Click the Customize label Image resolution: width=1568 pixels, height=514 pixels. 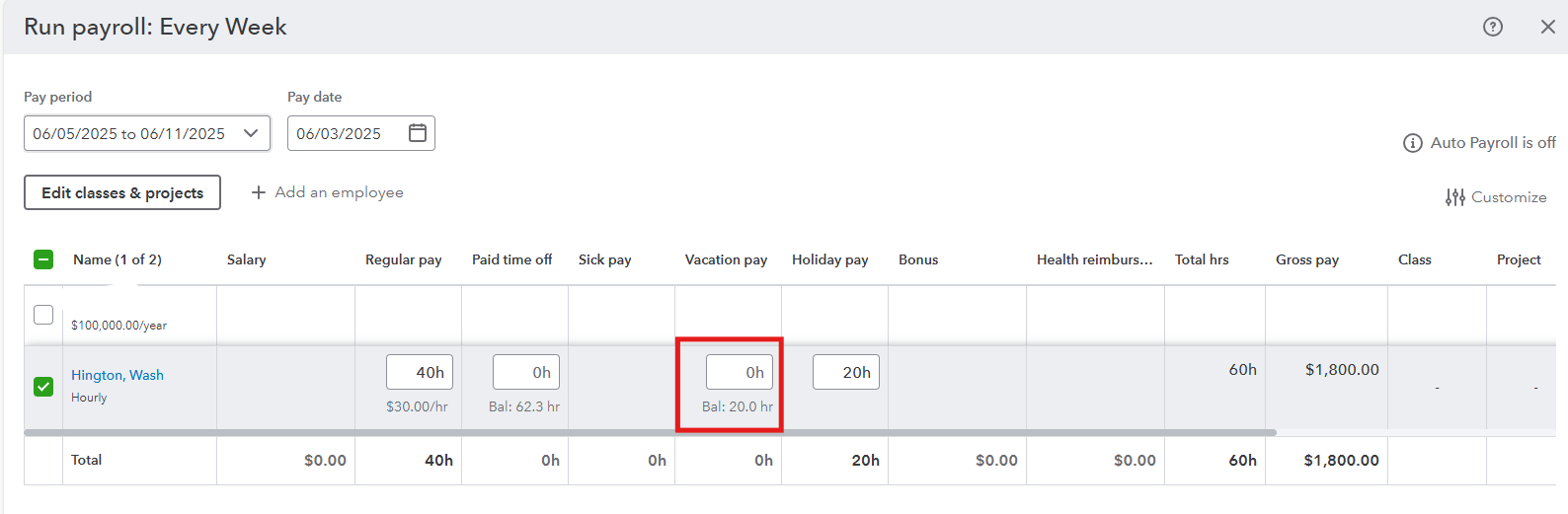(1509, 197)
